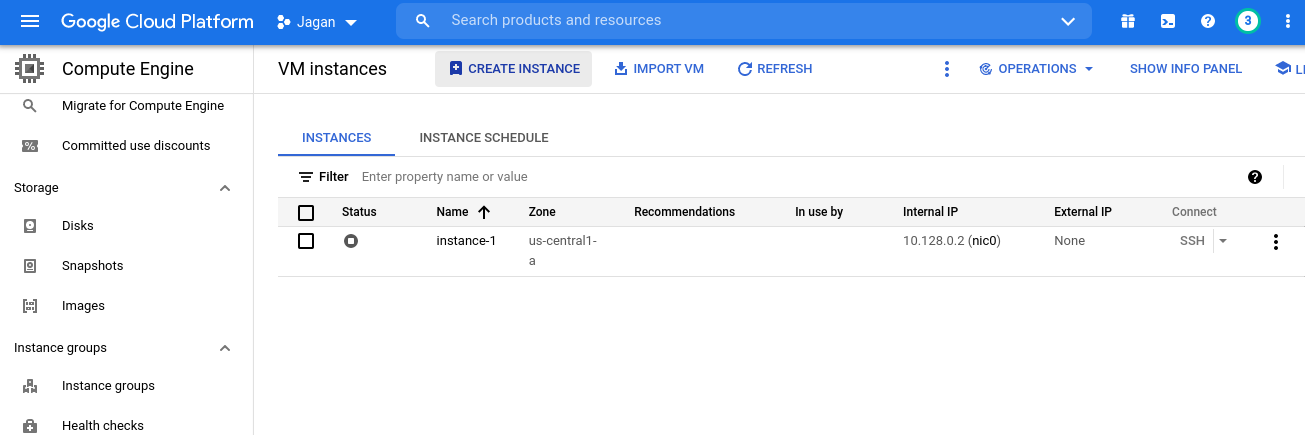Open Disks in the sidebar
Viewport: 1305px width, 435px height.
(x=78, y=226)
